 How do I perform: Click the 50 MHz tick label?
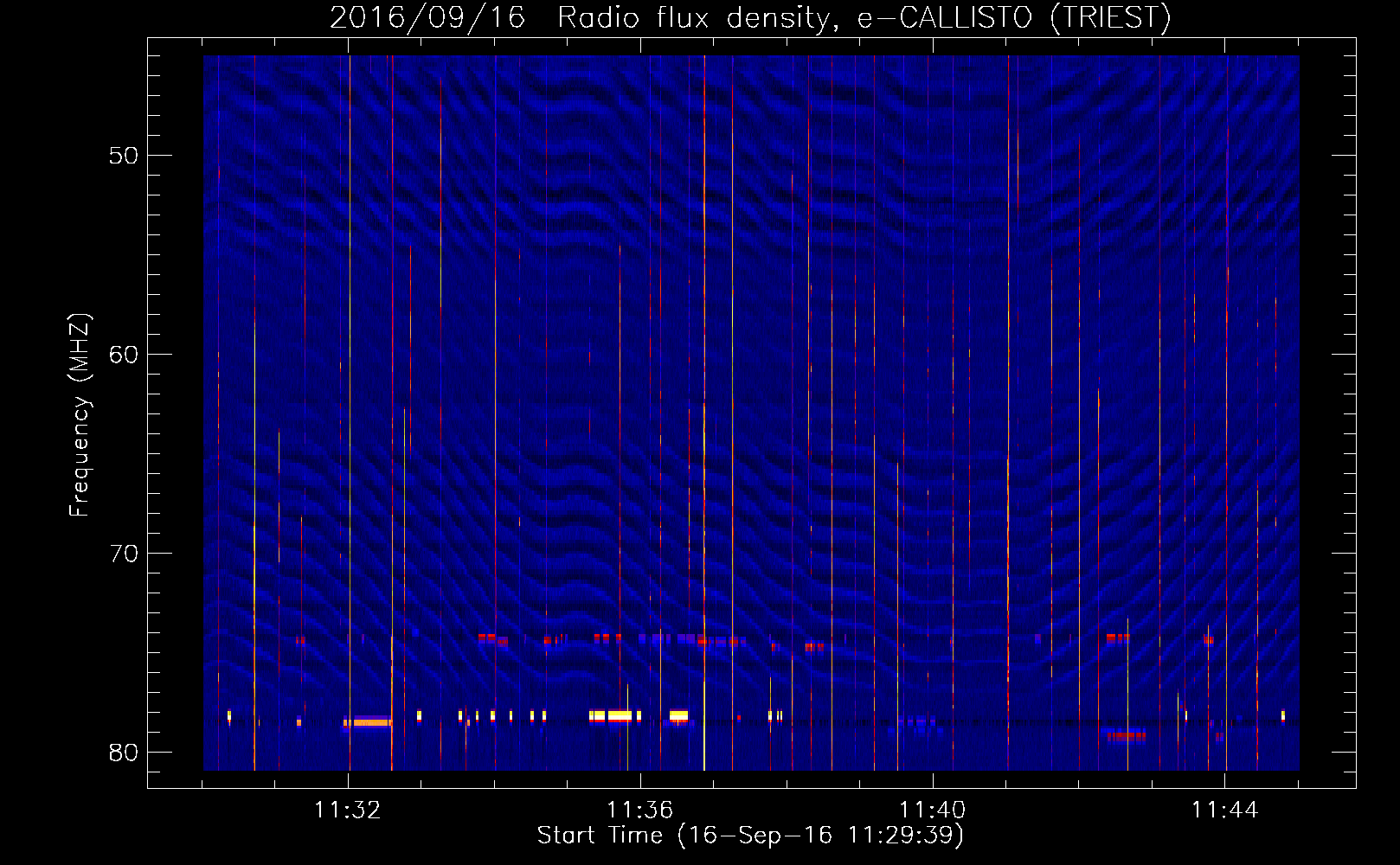[x=124, y=156]
